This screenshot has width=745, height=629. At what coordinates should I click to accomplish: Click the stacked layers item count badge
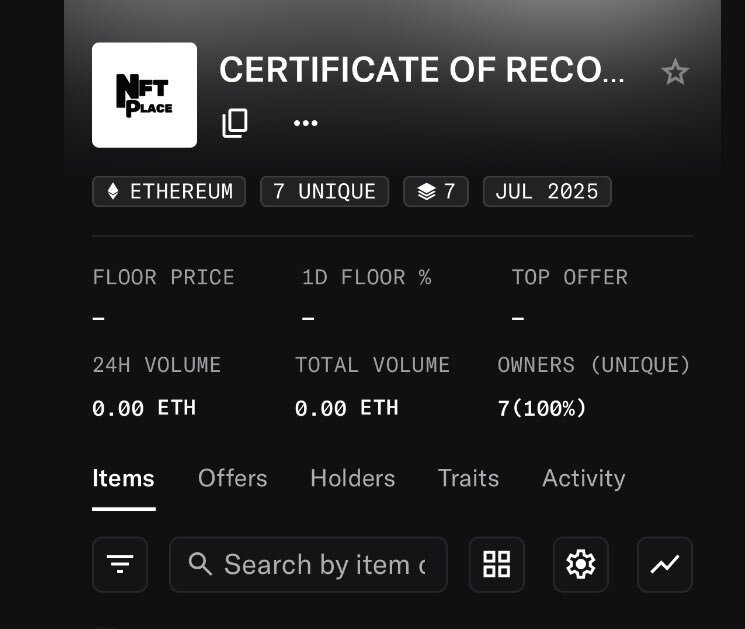coord(436,191)
